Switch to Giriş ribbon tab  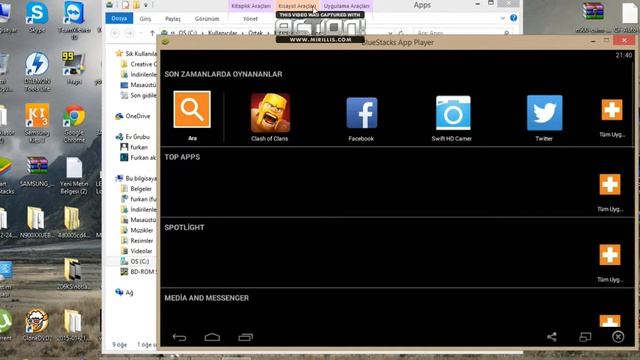(x=145, y=19)
